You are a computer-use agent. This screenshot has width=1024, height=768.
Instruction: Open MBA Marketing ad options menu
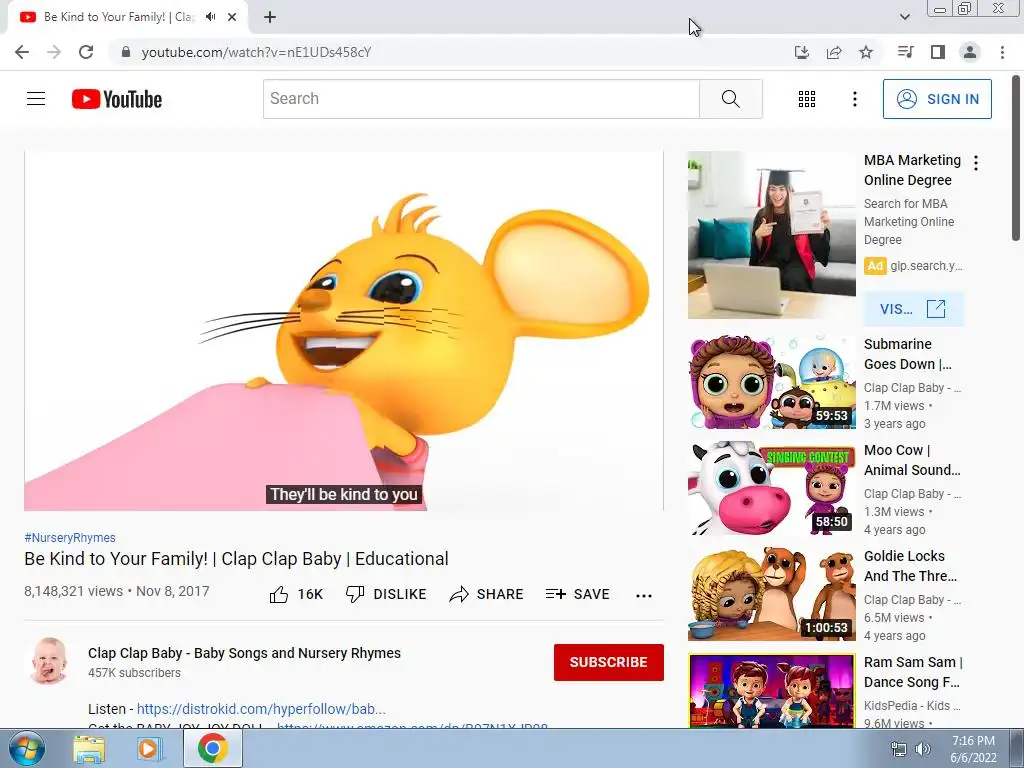tap(976, 163)
